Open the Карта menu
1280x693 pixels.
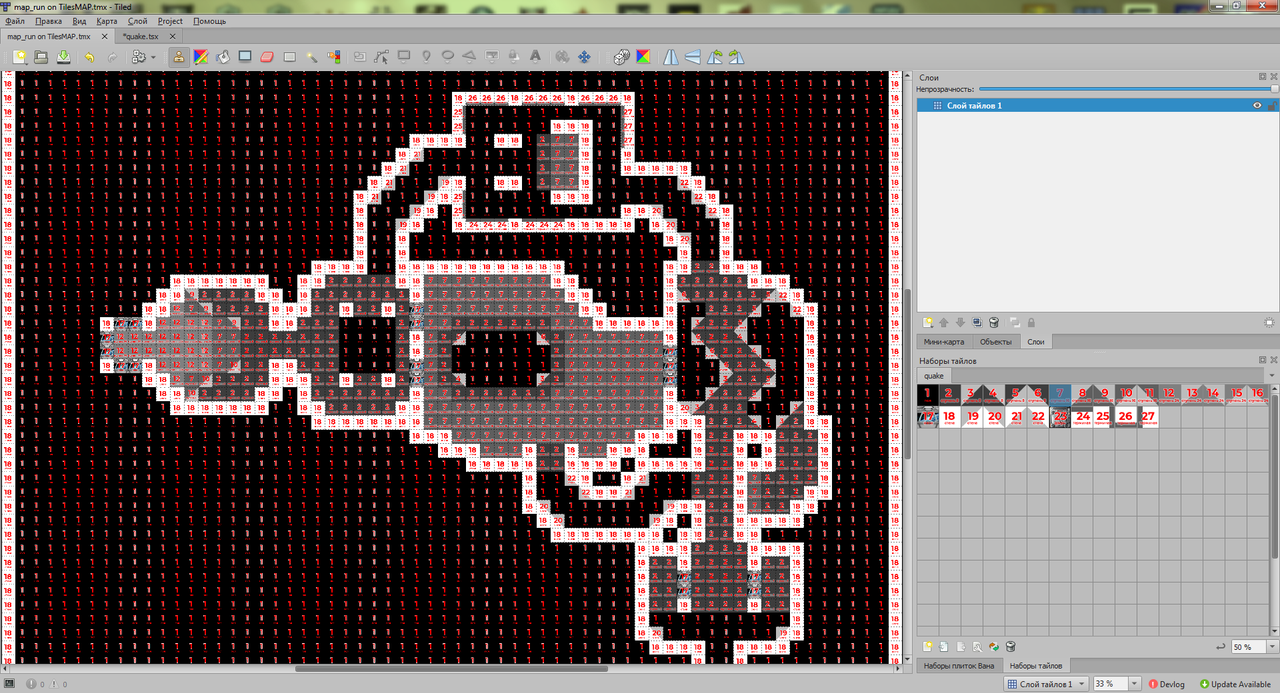(107, 21)
